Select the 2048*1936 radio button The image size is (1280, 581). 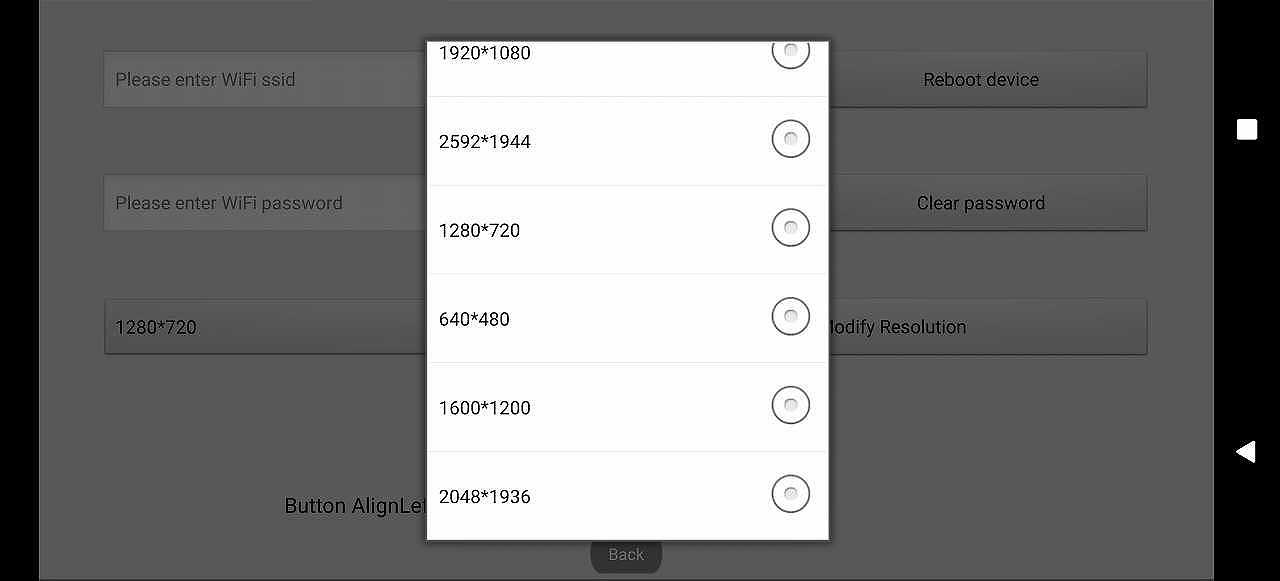(790, 494)
